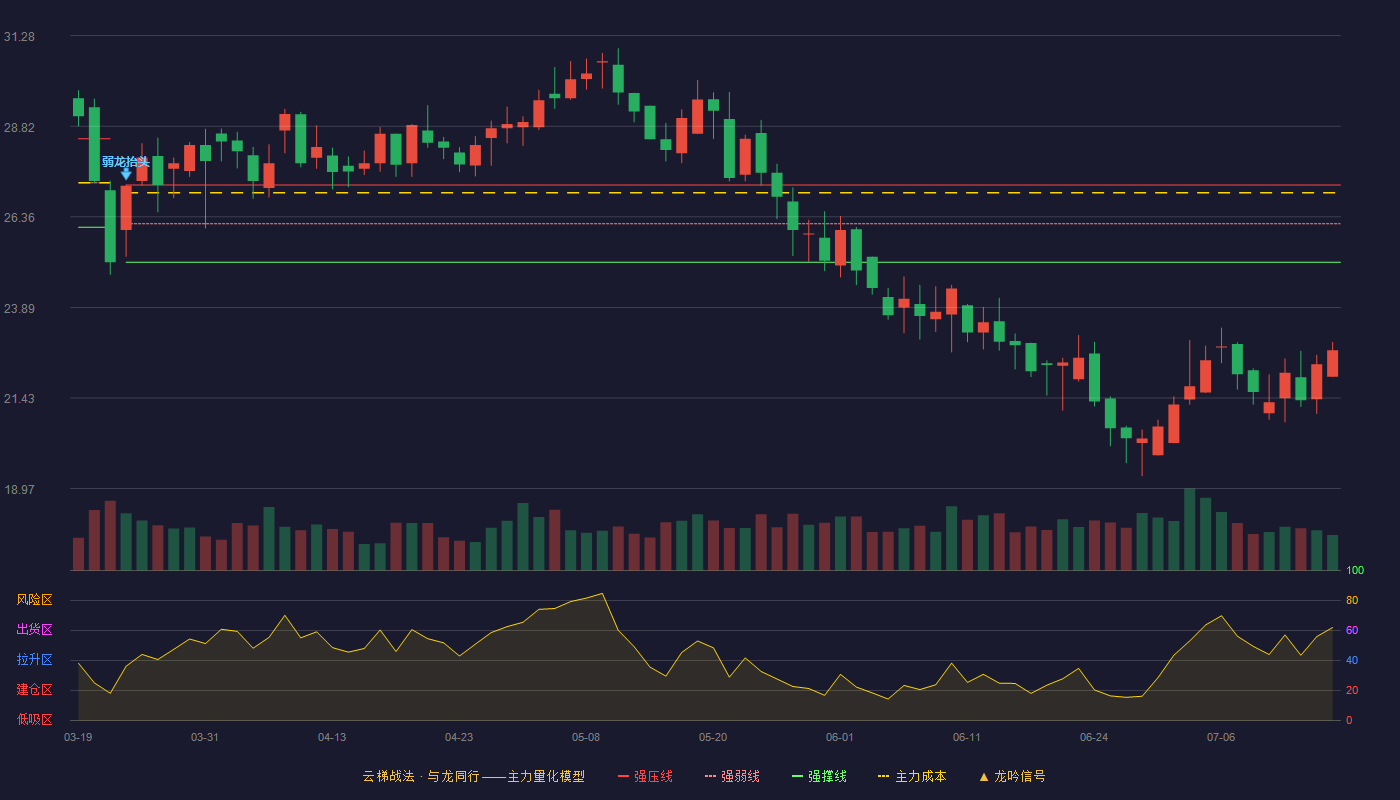1400x800 pixels.
Task: Click the 07-06 date axis label
Action: pyautogui.click(x=1221, y=737)
